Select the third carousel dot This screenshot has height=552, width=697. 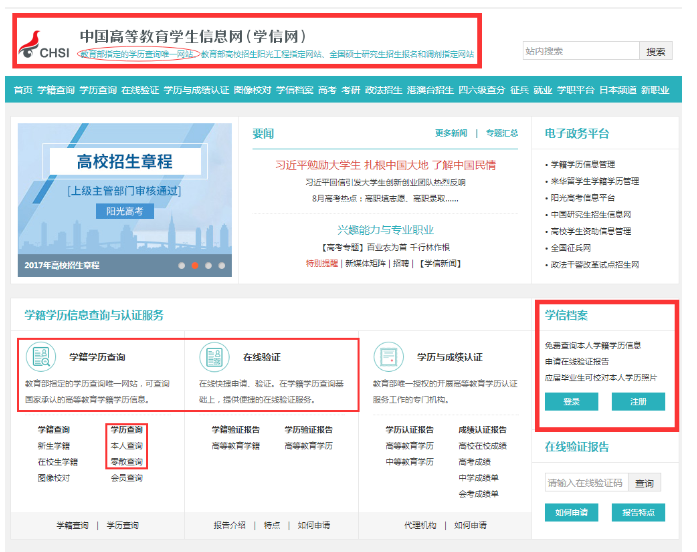tap(208, 265)
